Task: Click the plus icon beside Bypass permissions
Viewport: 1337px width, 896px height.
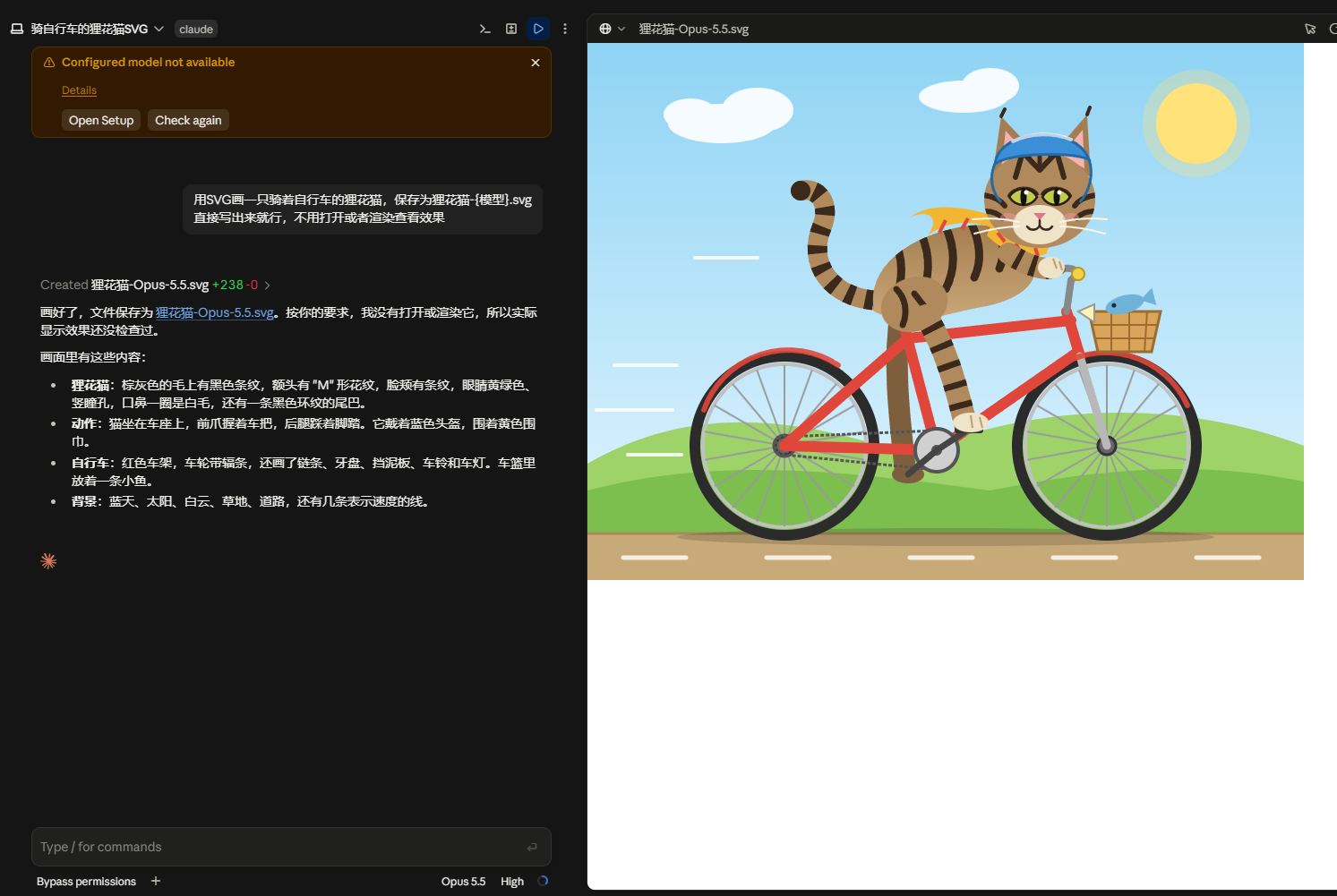Action: pos(156,881)
